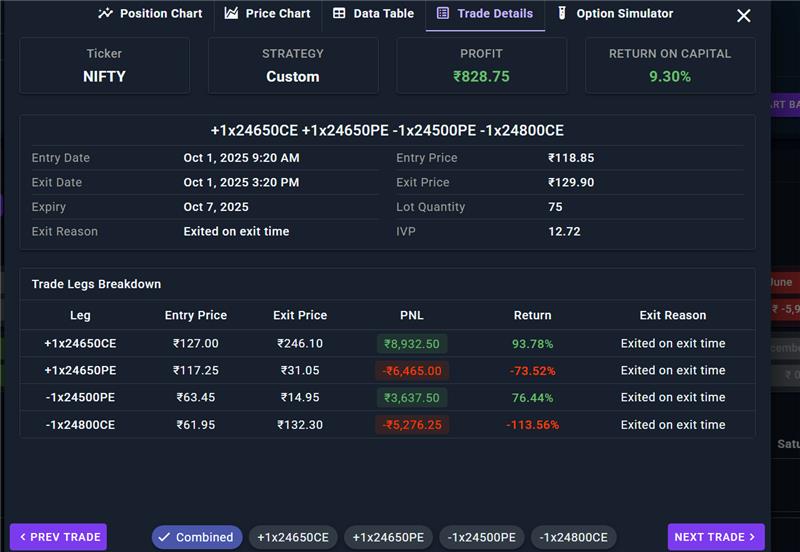The image size is (800, 552).
Task: Switch to the Price Chart tab
Action: (268, 14)
